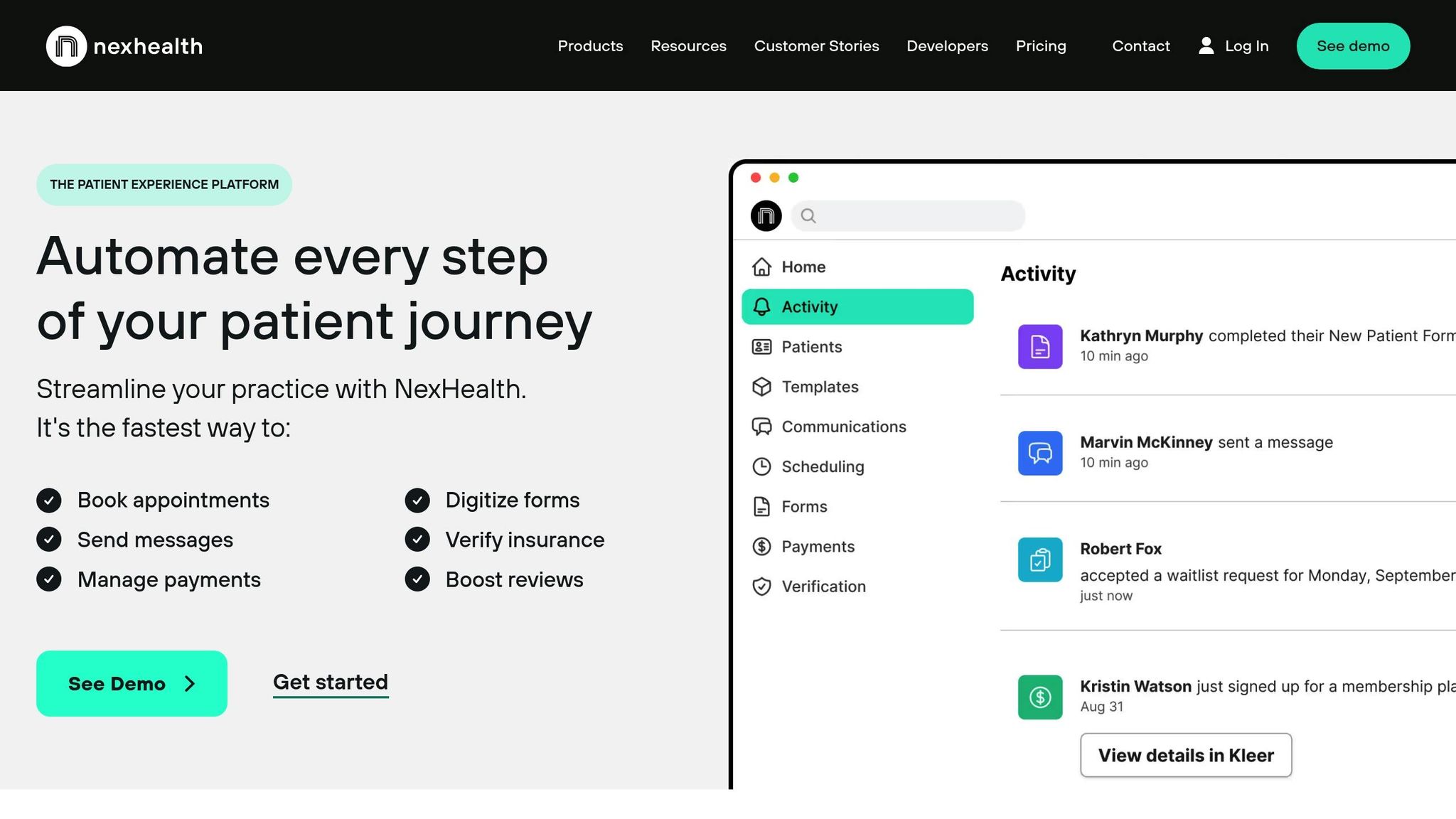This screenshot has width=1456, height=819.
Task: Click See Demo with arrow
Action: coord(132,683)
